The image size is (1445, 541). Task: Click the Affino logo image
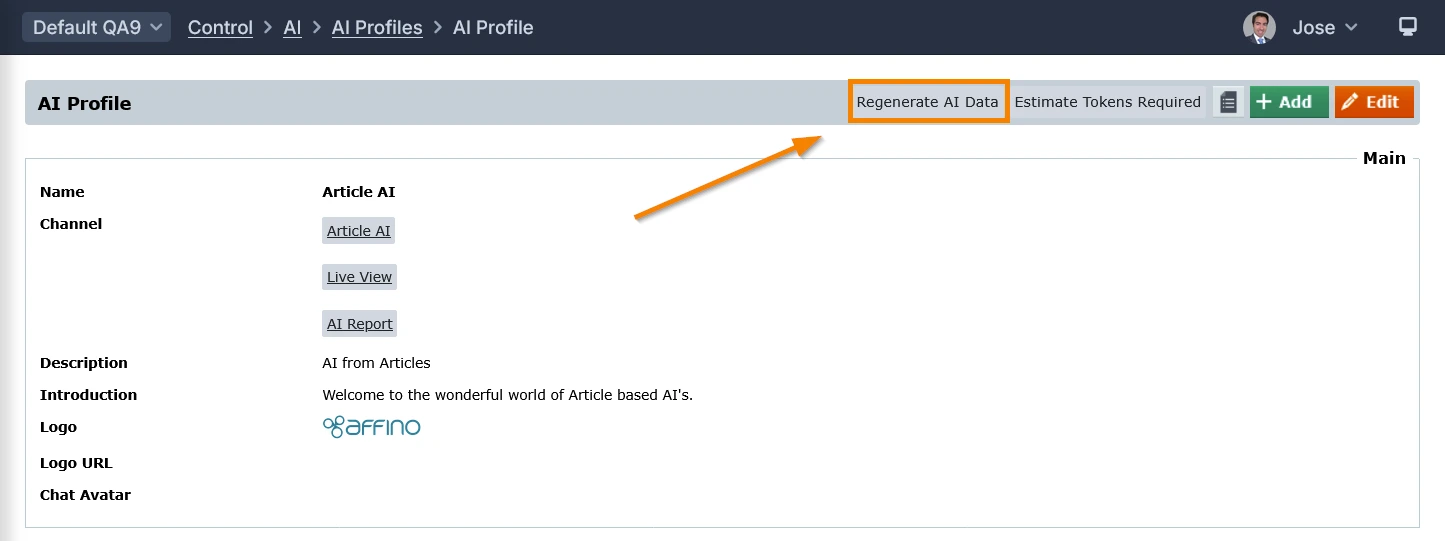pos(371,427)
